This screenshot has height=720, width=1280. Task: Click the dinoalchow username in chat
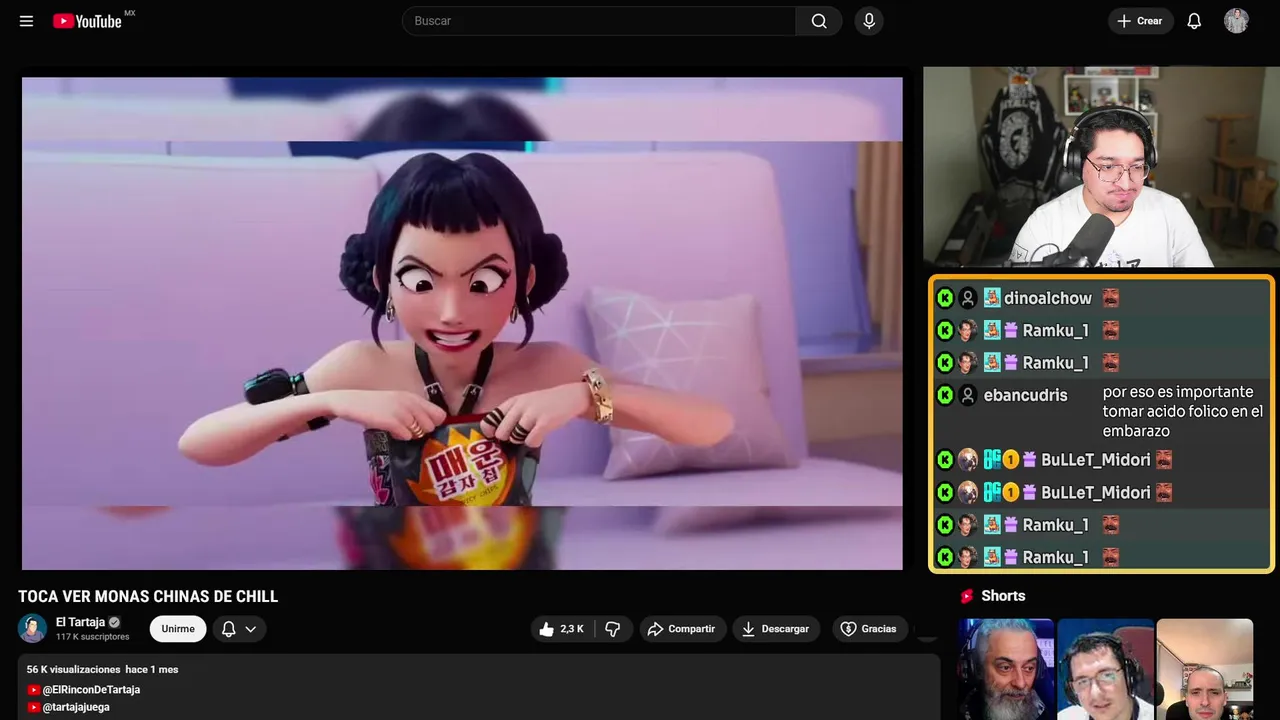[1048, 298]
